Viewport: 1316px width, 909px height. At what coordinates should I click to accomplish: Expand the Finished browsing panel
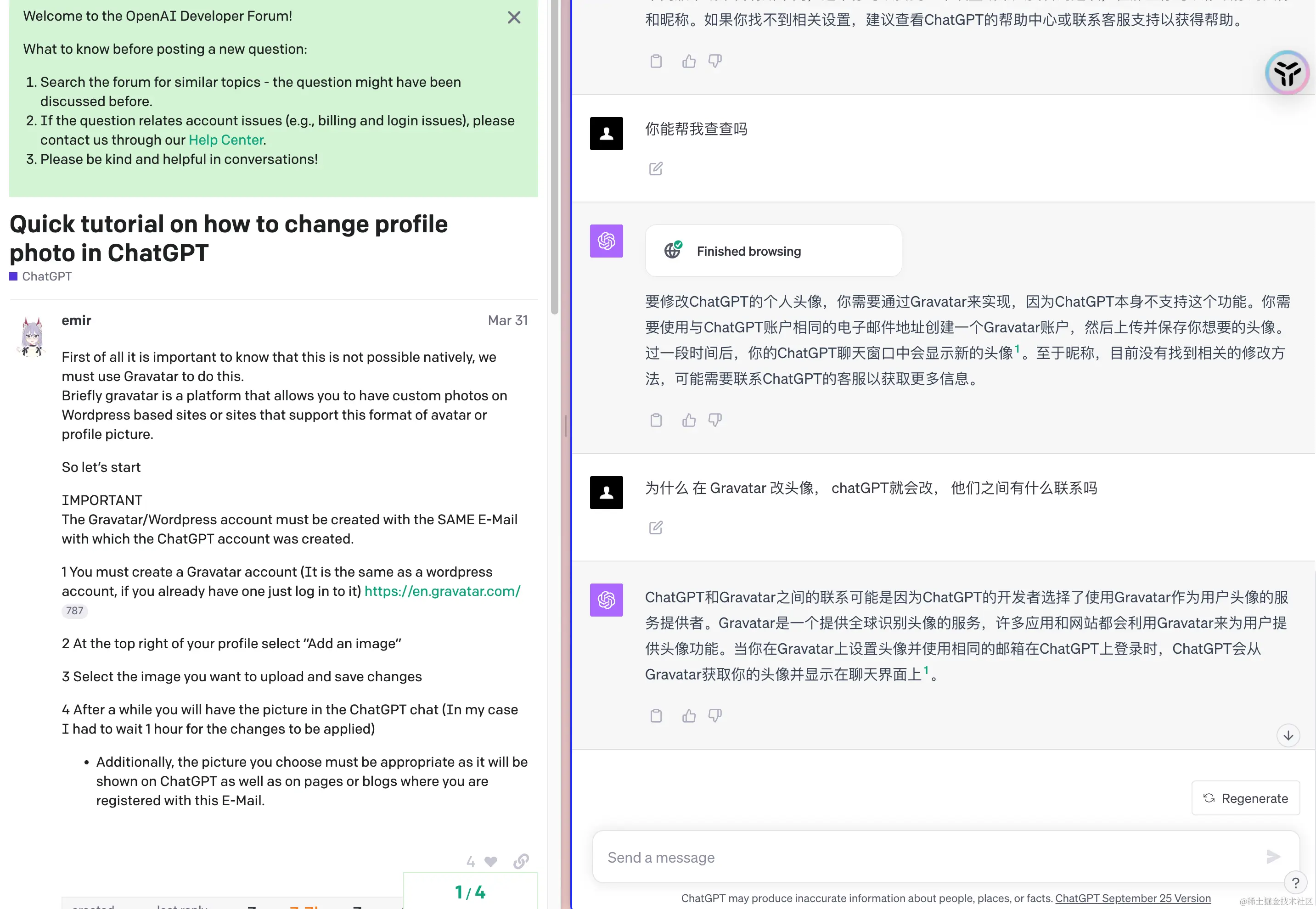coord(773,251)
